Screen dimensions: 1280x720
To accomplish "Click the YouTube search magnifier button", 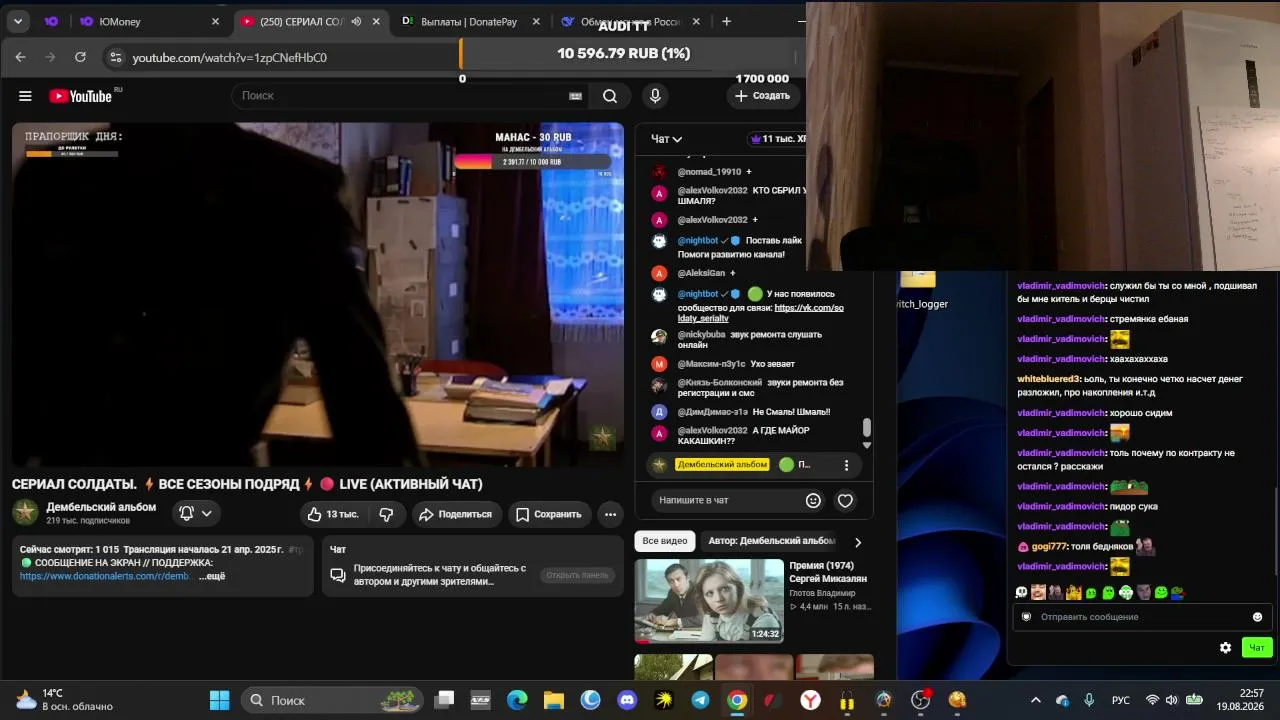I will [610, 96].
